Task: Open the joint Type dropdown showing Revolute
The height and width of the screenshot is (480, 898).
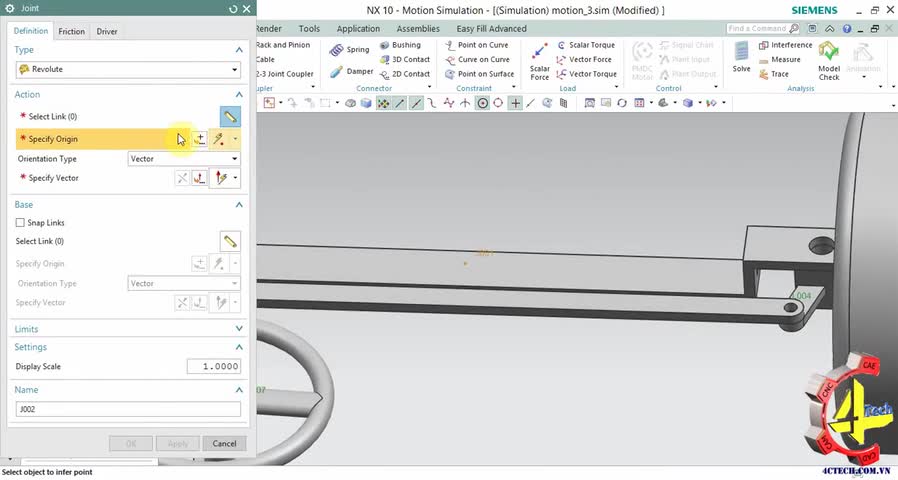Action: point(128,69)
